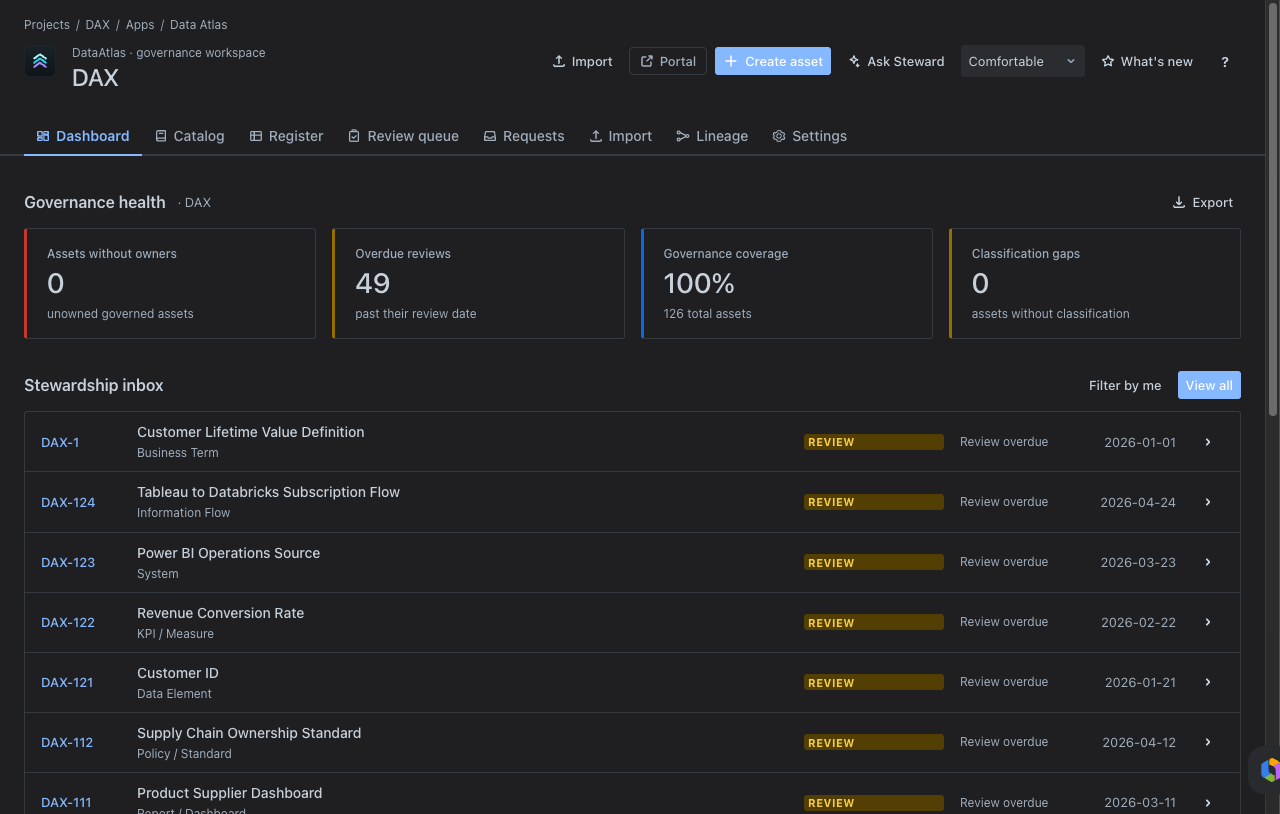The width and height of the screenshot is (1280, 814).
Task: Click the View all button
Action: [1209, 385]
